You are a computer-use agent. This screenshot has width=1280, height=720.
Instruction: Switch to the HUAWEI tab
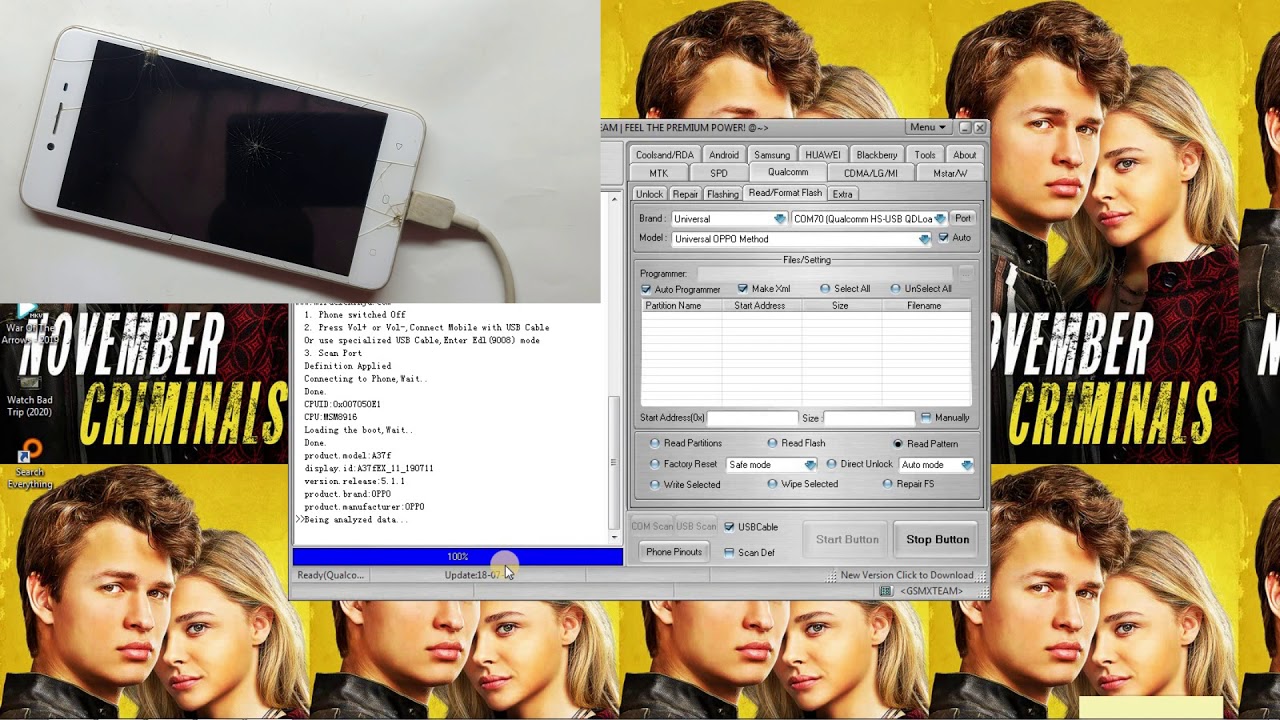(823, 155)
